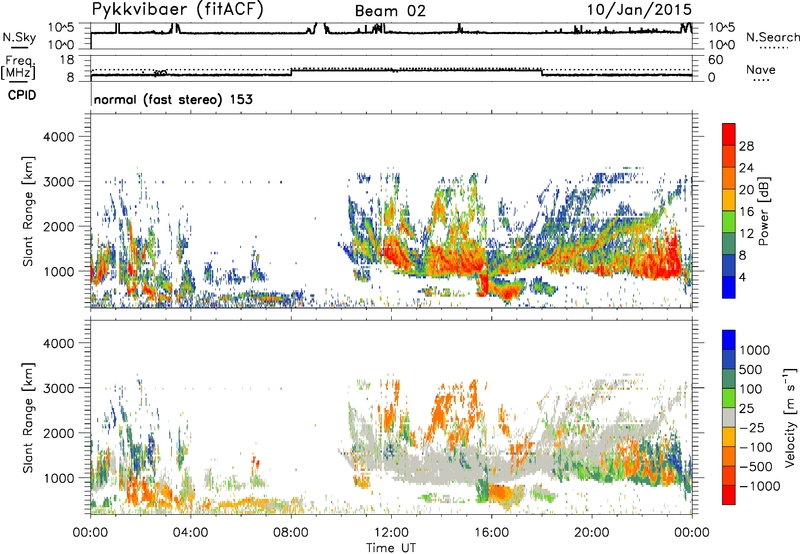This screenshot has height=554, width=800.
Task: Click the 08:00 time axis label
Action: [x=291, y=533]
